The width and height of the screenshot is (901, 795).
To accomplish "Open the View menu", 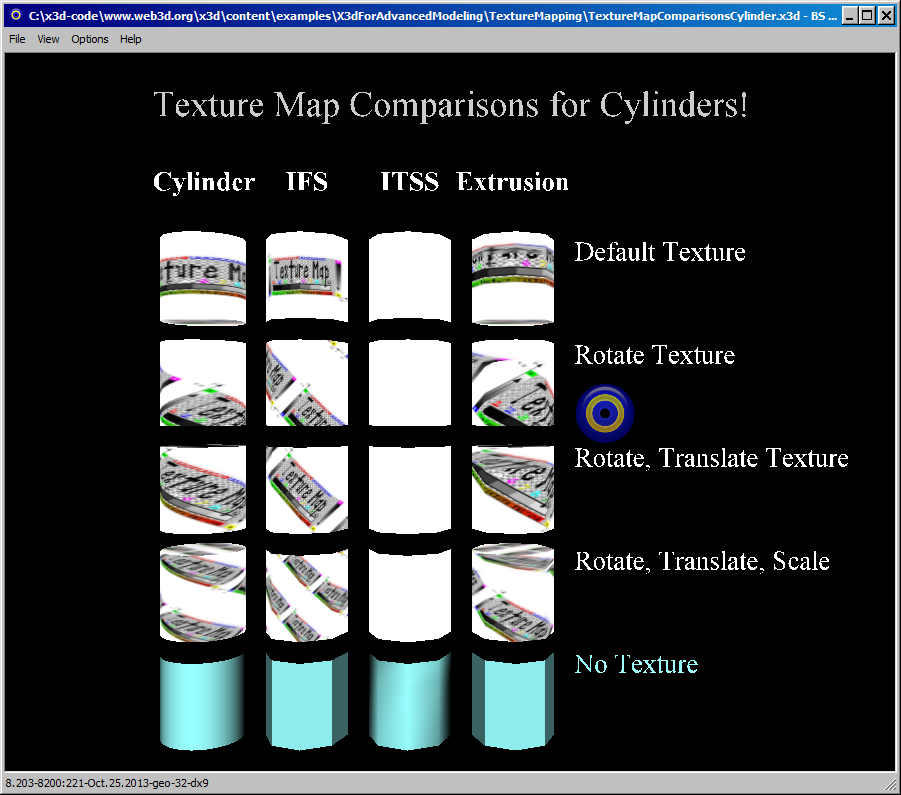I will 48,39.
